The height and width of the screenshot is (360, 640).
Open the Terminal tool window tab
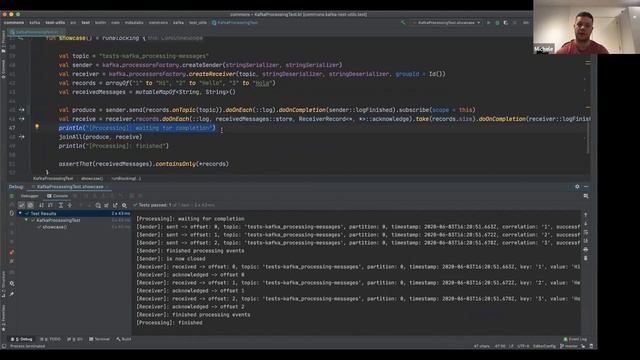click(x=99, y=339)
